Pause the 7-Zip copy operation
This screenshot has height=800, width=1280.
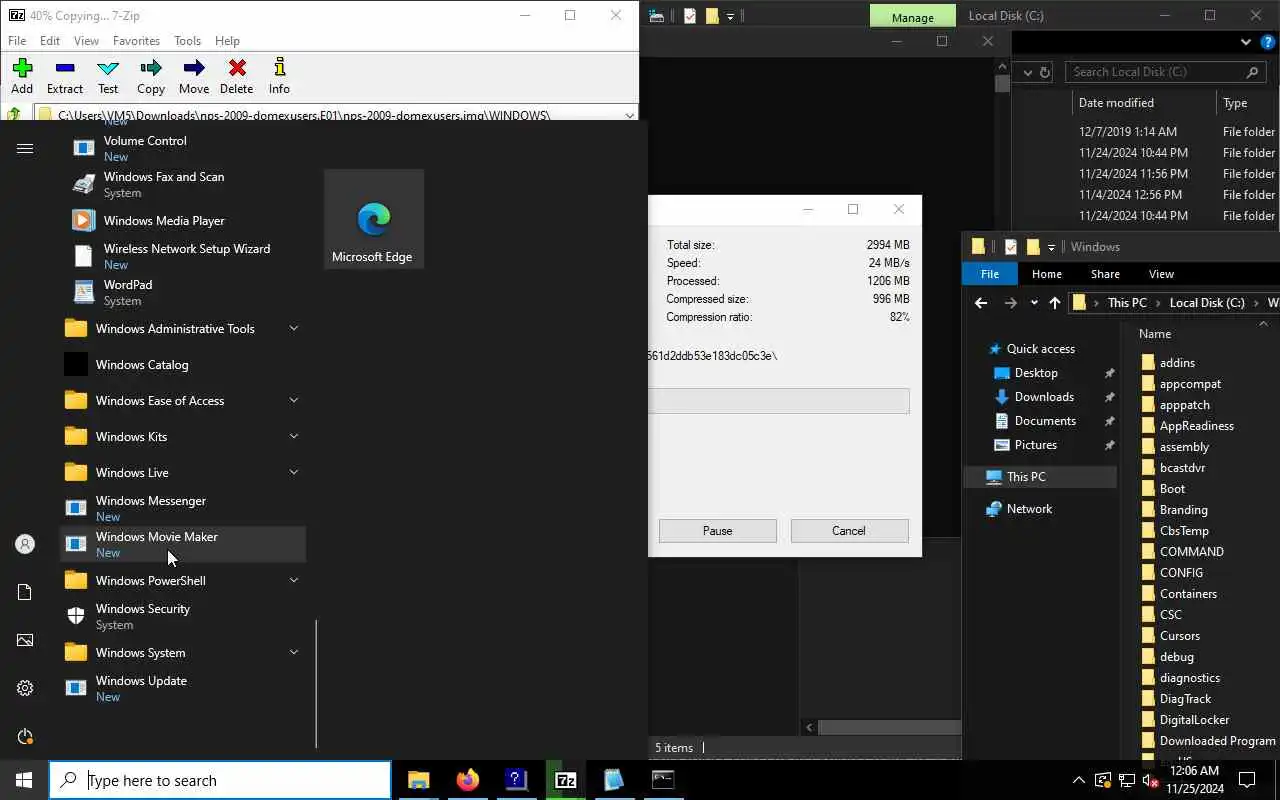click(x=717, y=531)
